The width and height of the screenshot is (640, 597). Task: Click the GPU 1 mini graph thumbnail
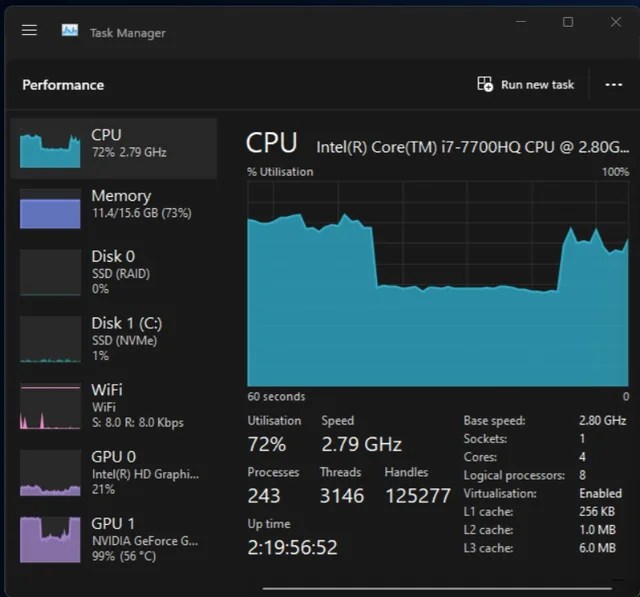[50, 539]
